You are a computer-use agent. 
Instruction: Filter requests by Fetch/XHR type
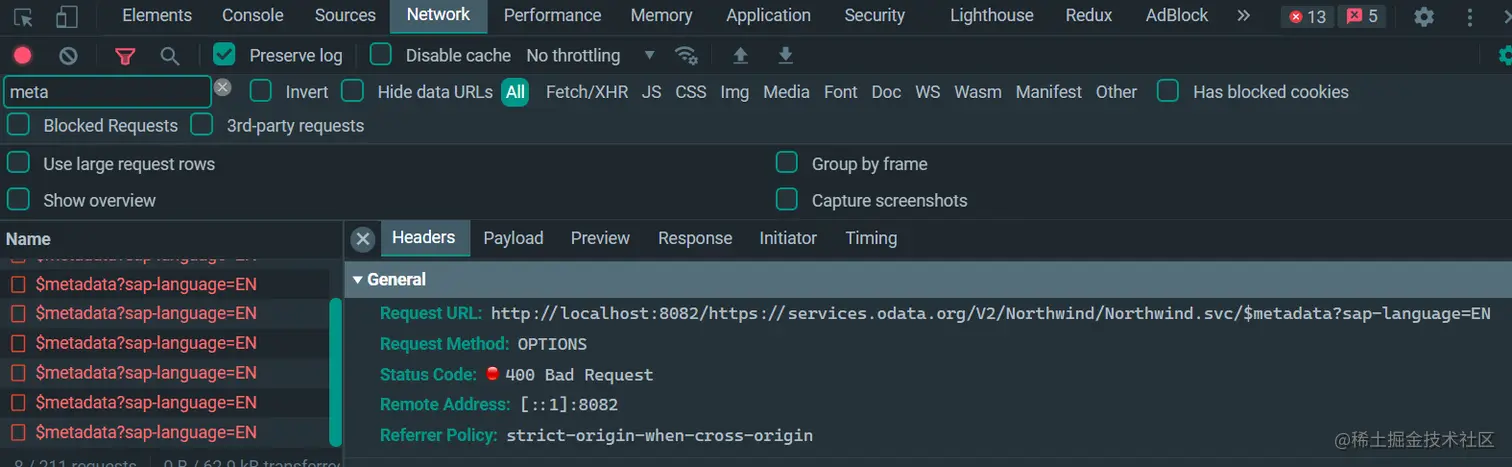pyautogui.click(x=587, y=92)
